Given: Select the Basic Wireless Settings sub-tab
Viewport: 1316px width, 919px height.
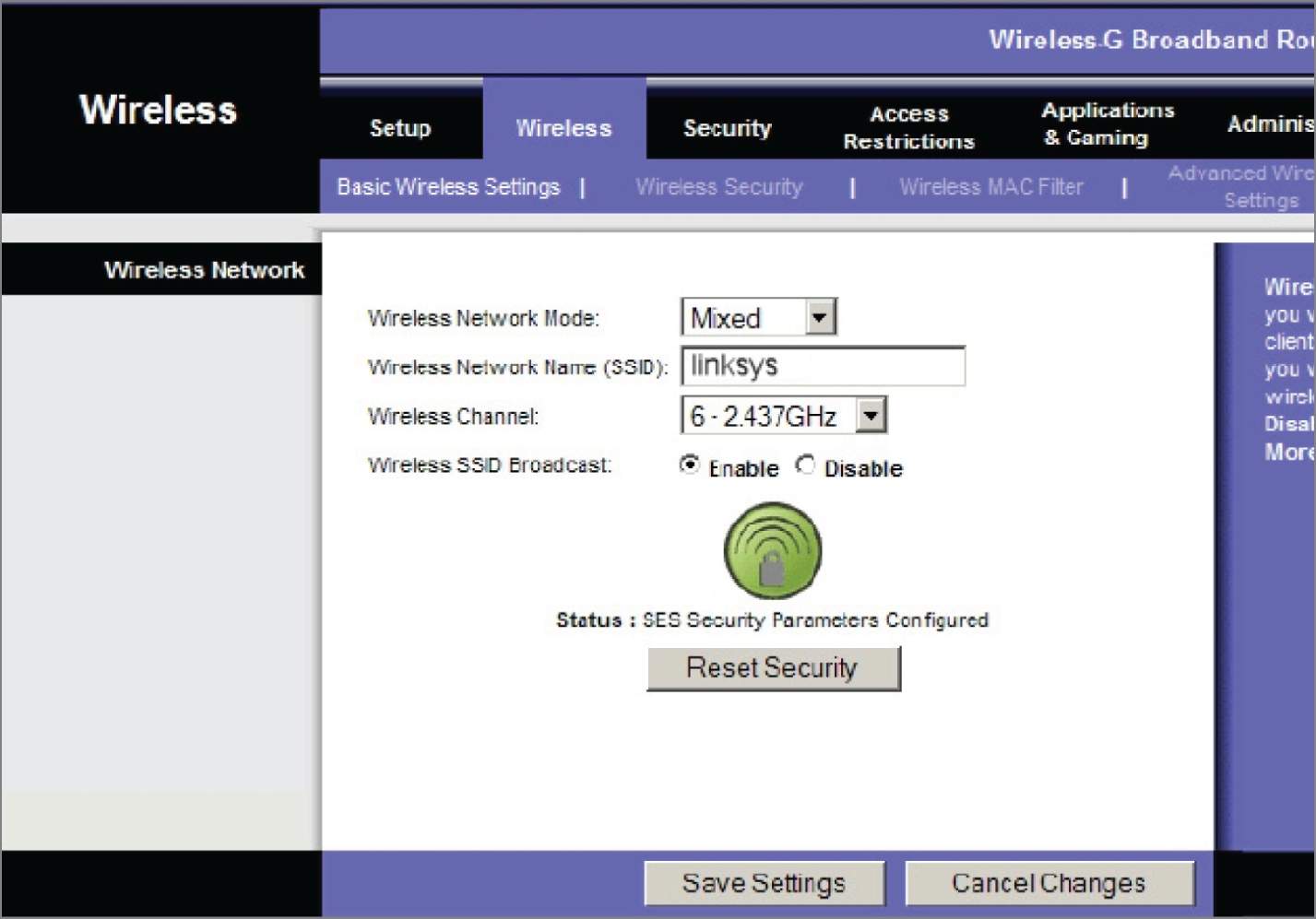Looking at the screenshot, I should (x=448, y=186).
